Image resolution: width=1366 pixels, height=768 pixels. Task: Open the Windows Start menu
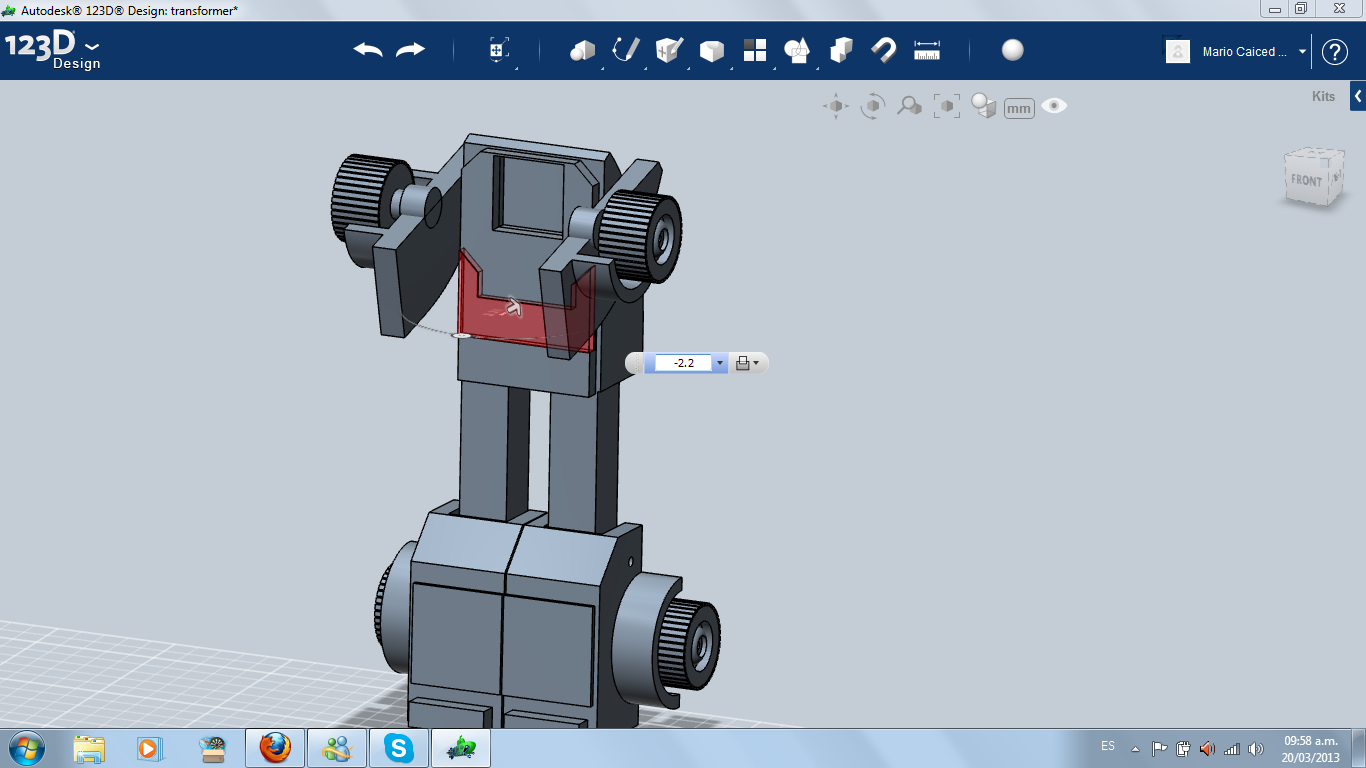pyautogui.click(x=26, y=748)
